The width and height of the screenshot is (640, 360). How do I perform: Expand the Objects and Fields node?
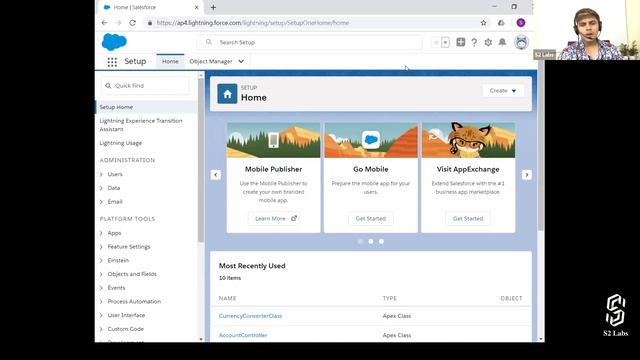pos(101,274)
